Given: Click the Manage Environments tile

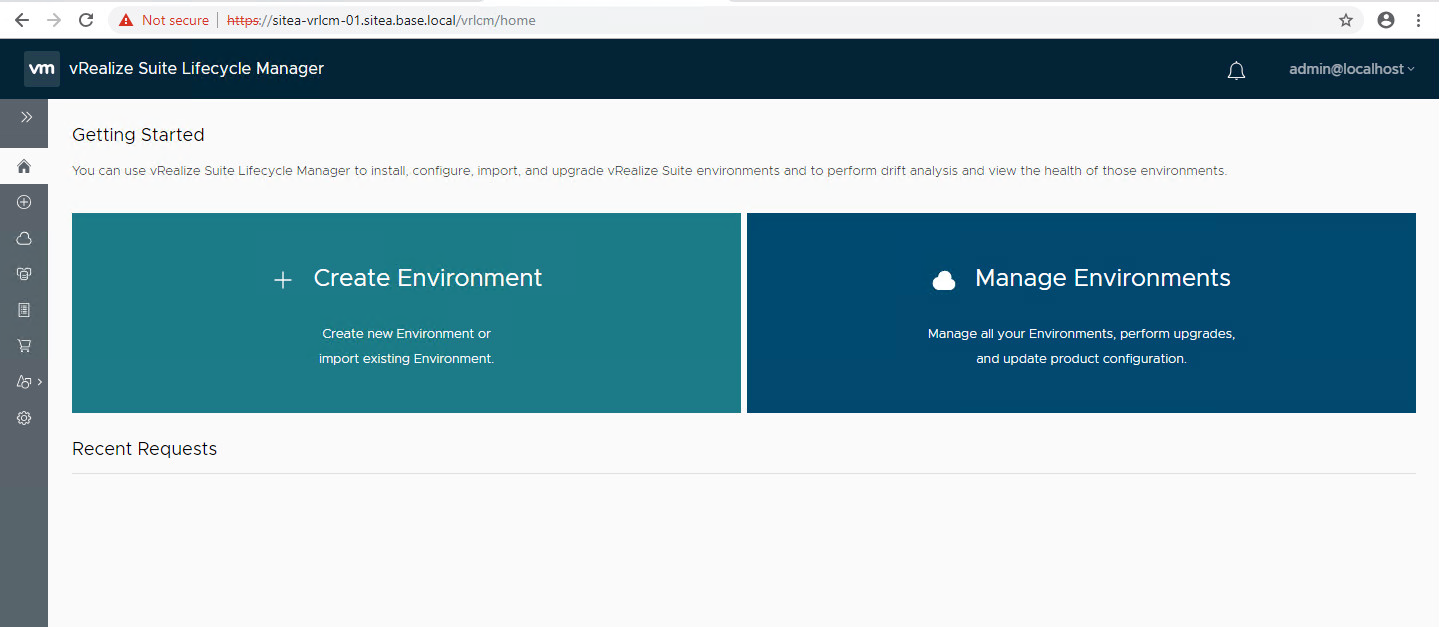Looking at the screenshot, I should [x=1081, y=313].
